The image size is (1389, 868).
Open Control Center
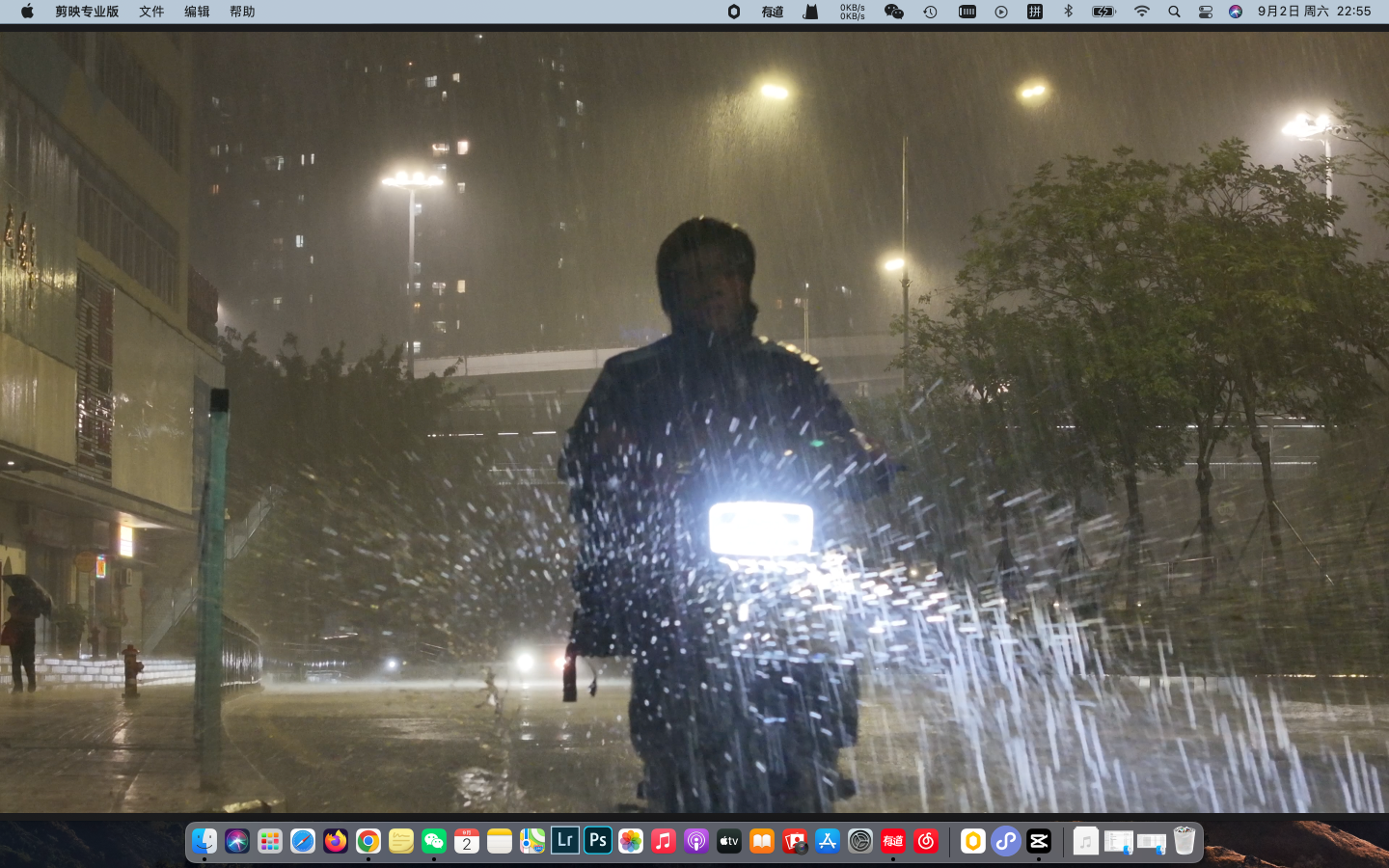1206,12
